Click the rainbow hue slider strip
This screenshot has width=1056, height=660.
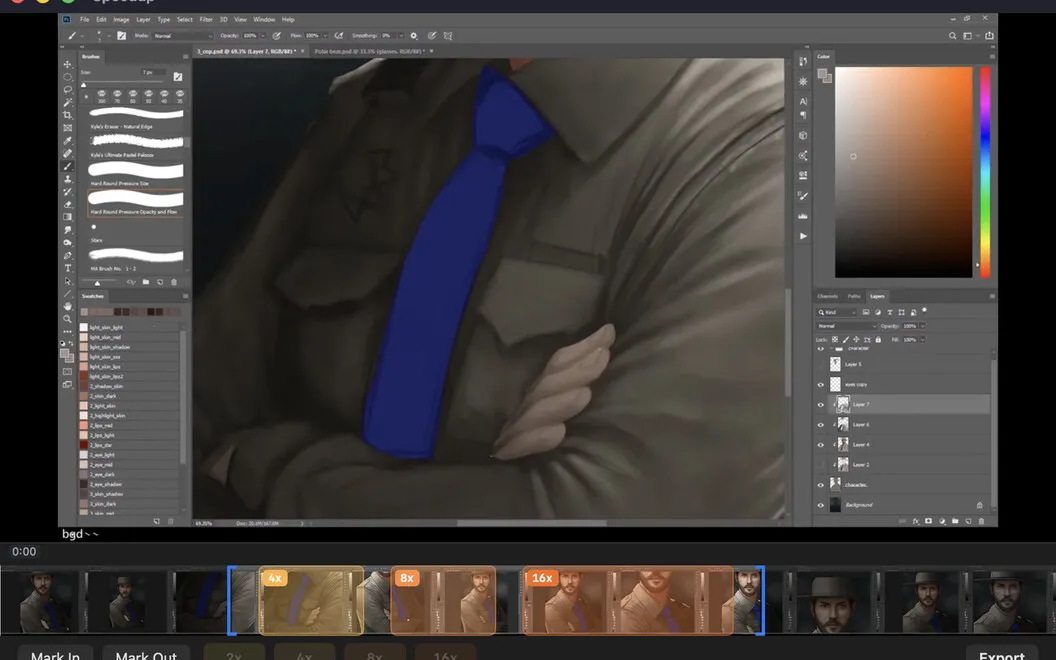[x=985, y=172]
